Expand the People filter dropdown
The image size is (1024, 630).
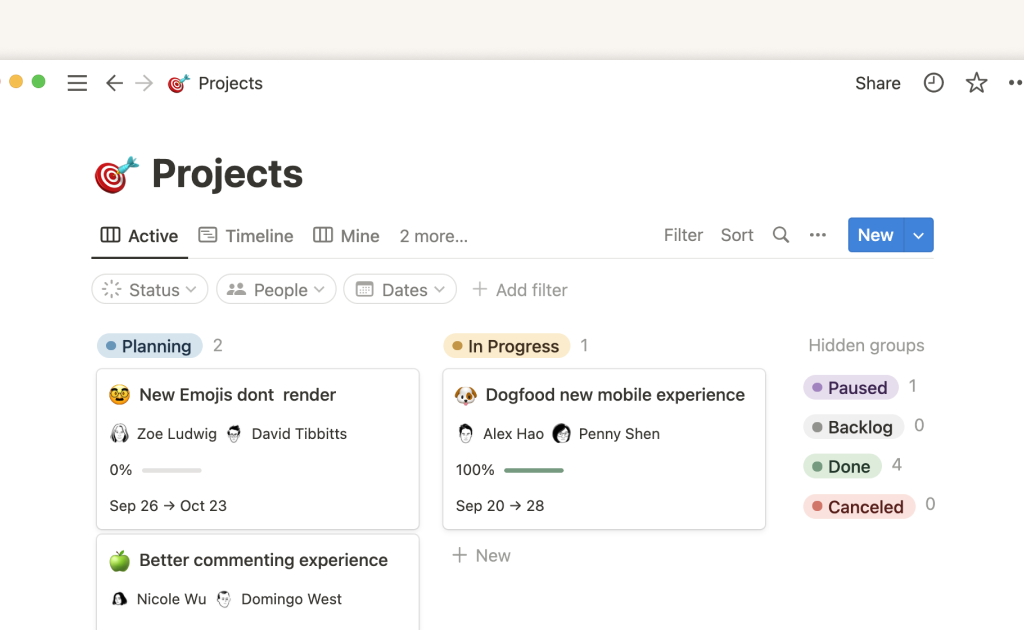[276, 290]
